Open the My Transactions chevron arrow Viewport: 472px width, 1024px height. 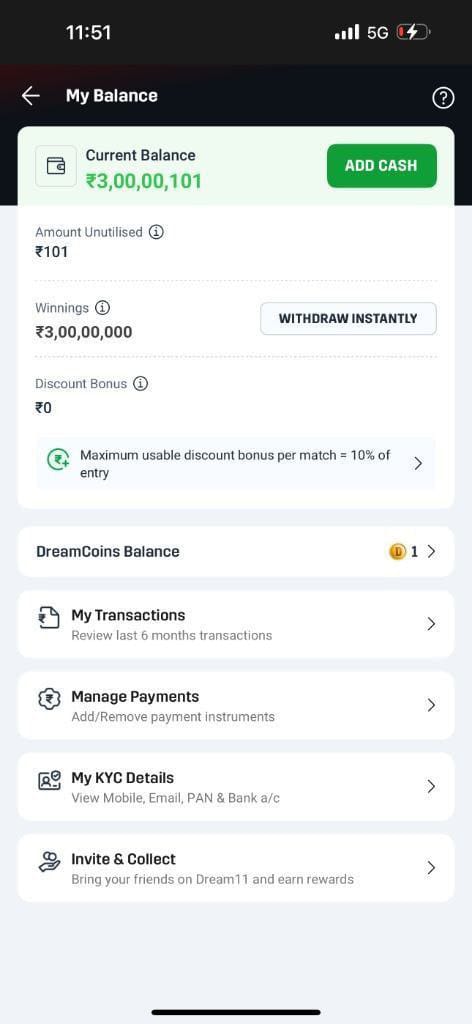[431, 624]
